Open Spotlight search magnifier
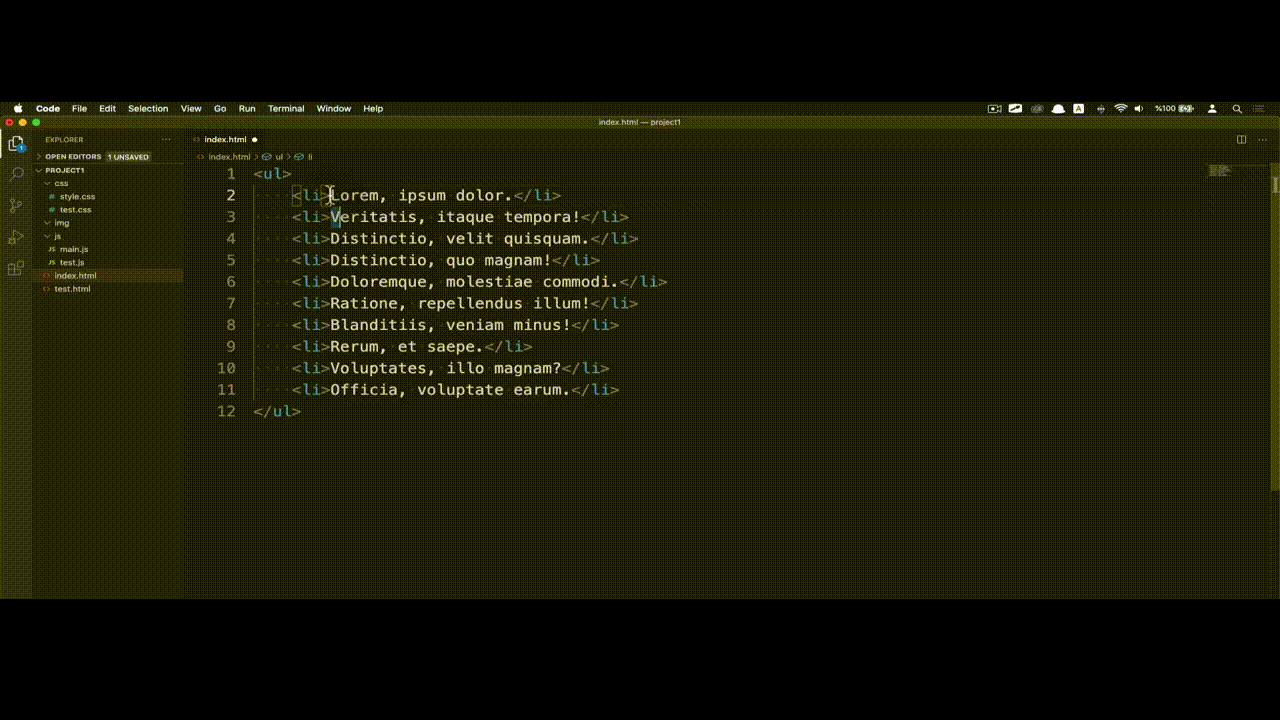 point(1237,108)
